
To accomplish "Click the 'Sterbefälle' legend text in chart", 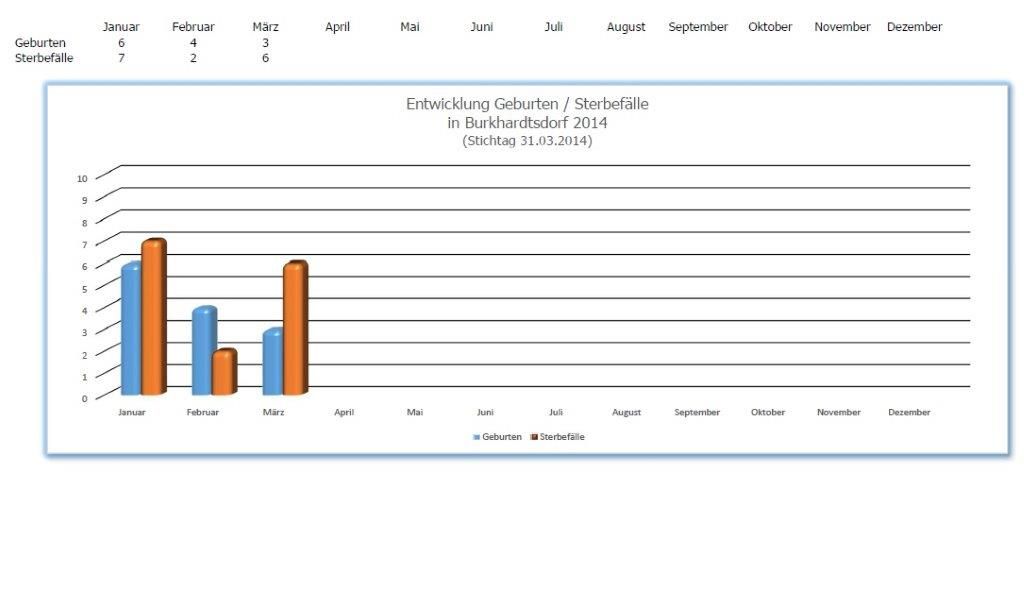I will coord(562,437).
